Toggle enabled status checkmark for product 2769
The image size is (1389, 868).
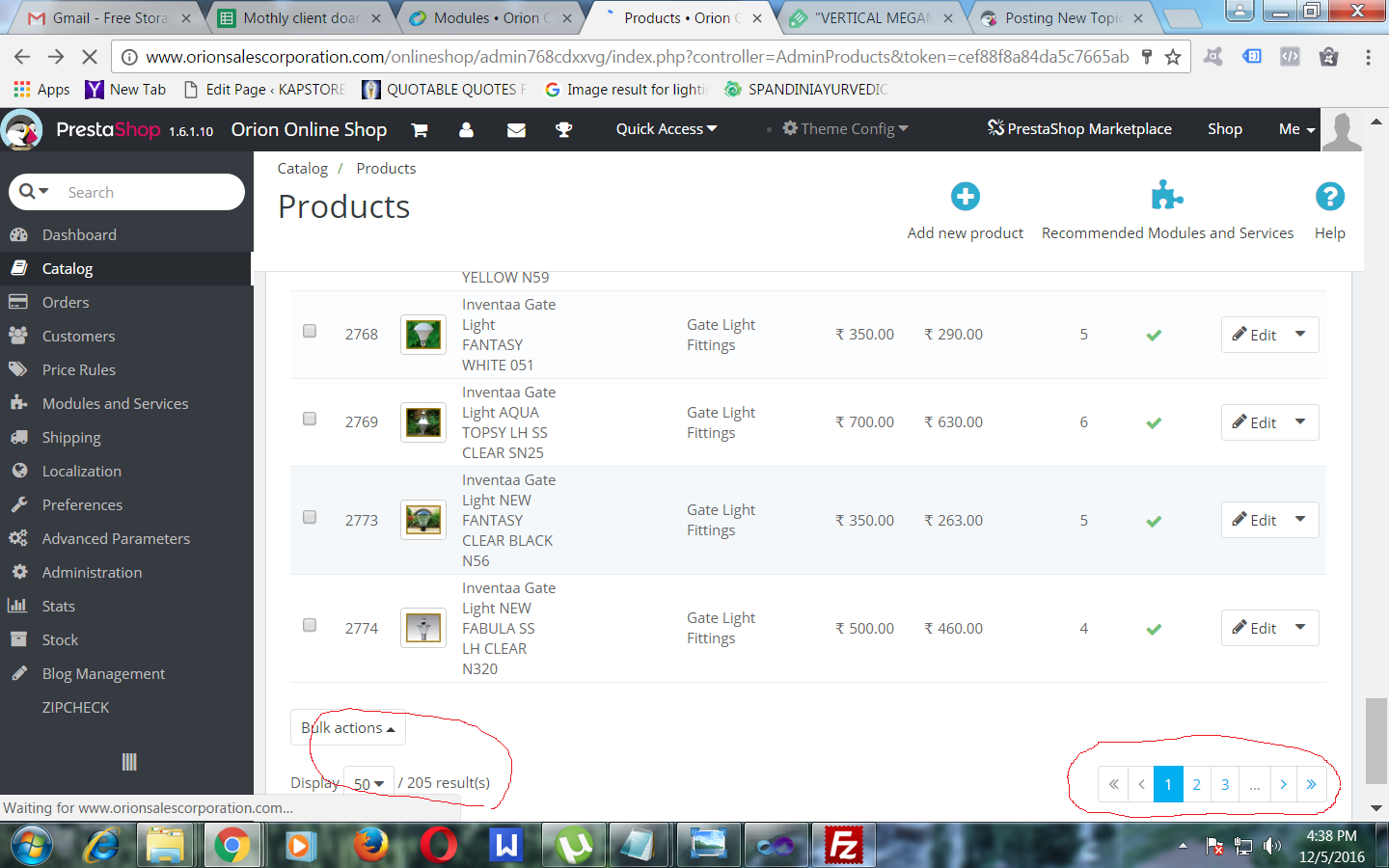point(1154,422)
